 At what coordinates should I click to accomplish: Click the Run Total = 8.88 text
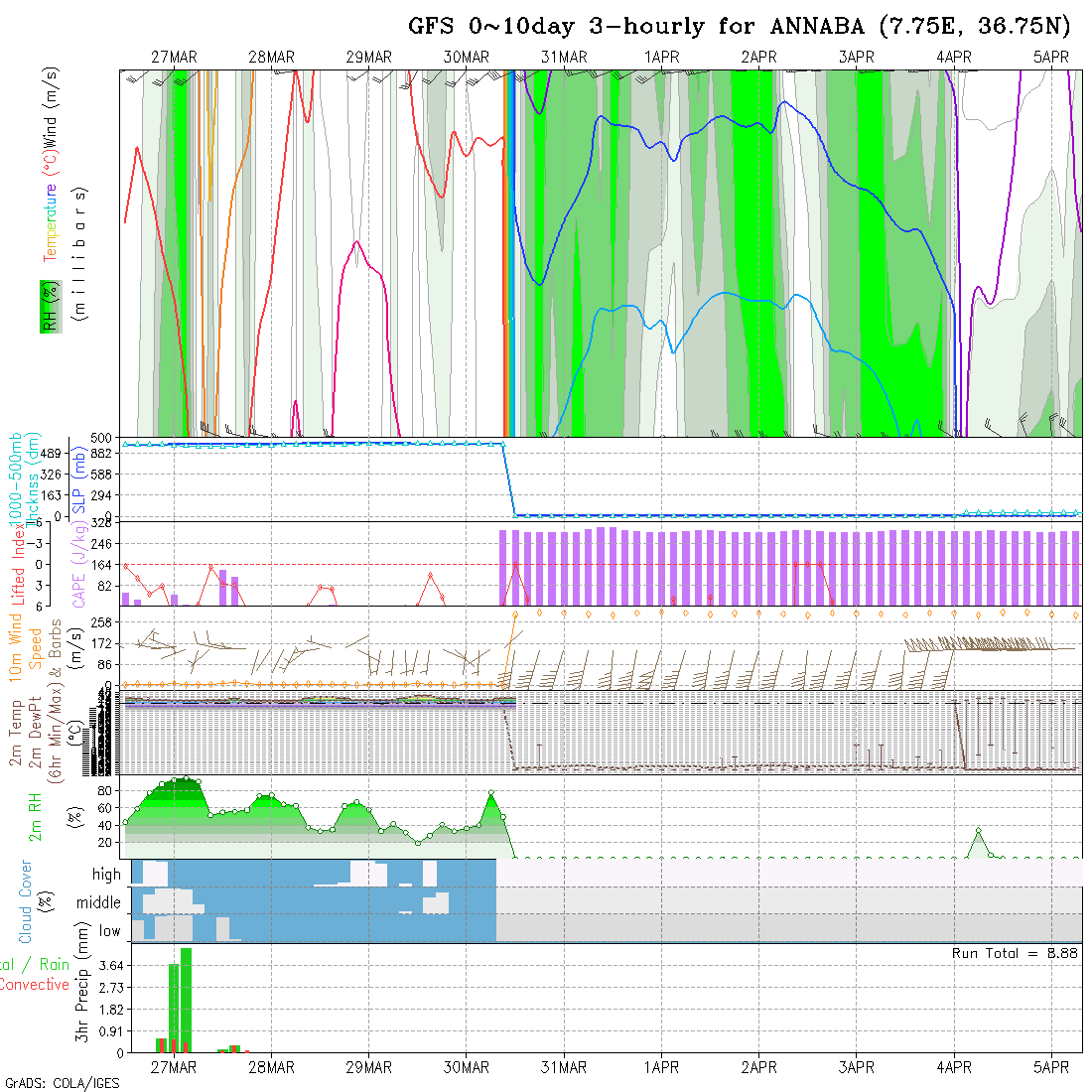pyautogui.click(x=1015, y=953)
